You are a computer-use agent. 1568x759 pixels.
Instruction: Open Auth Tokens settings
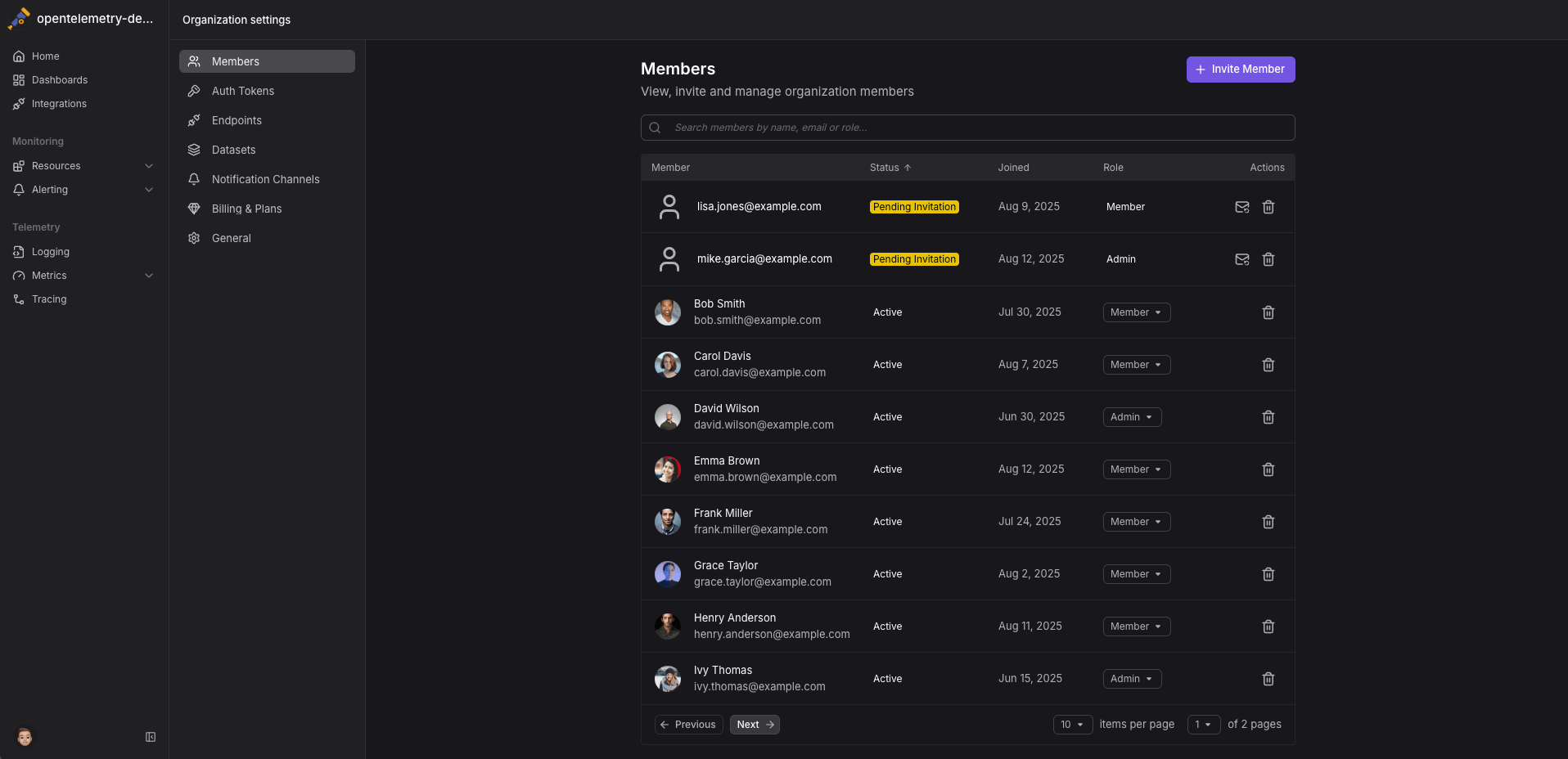click(267, 91)
